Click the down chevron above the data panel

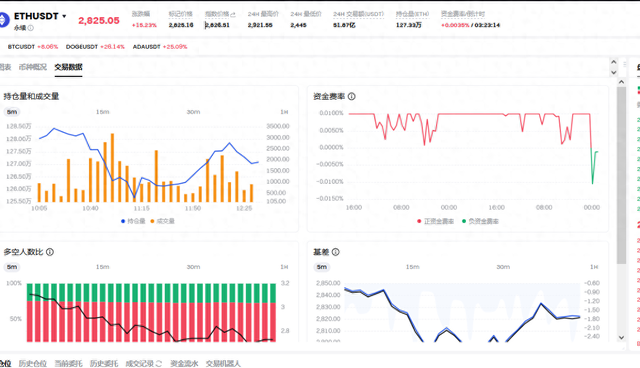pyautogui.click(x=613, y=72)
